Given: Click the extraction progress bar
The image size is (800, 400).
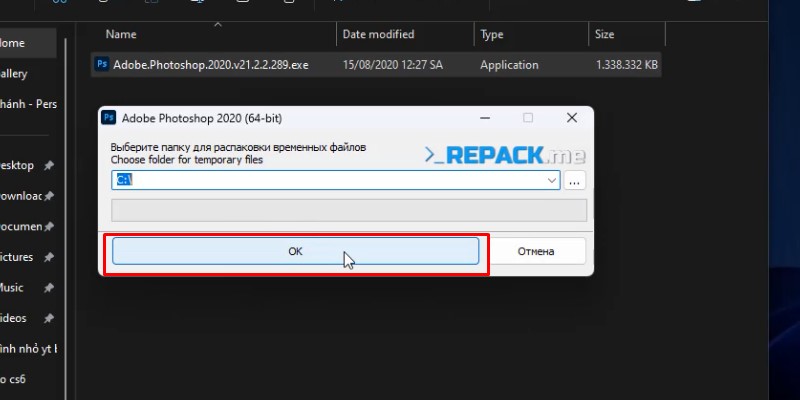Looking at the screenshot, I should coord(348,210).
